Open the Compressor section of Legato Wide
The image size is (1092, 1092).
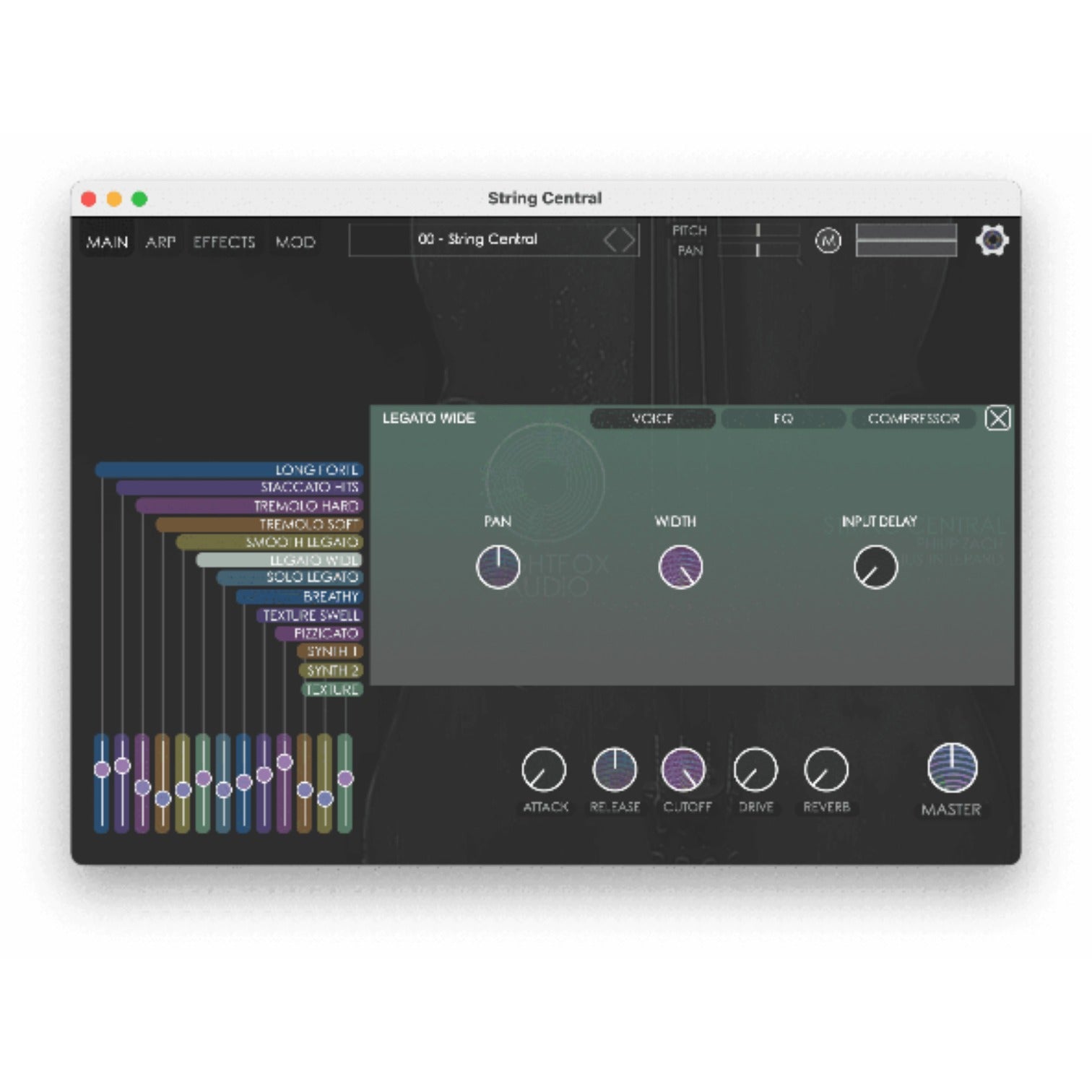coord(913,419)
